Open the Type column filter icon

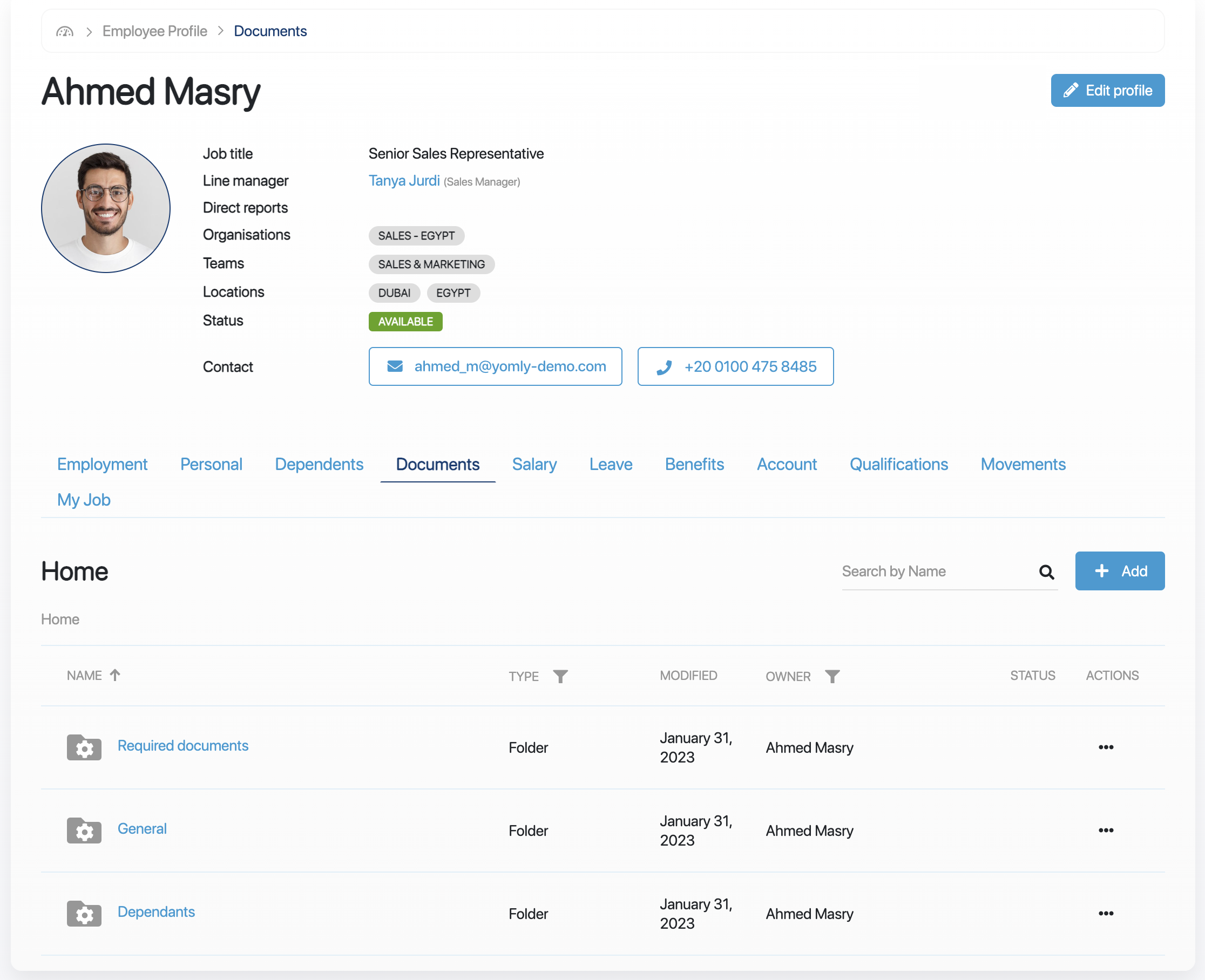[x=560, y=676]
